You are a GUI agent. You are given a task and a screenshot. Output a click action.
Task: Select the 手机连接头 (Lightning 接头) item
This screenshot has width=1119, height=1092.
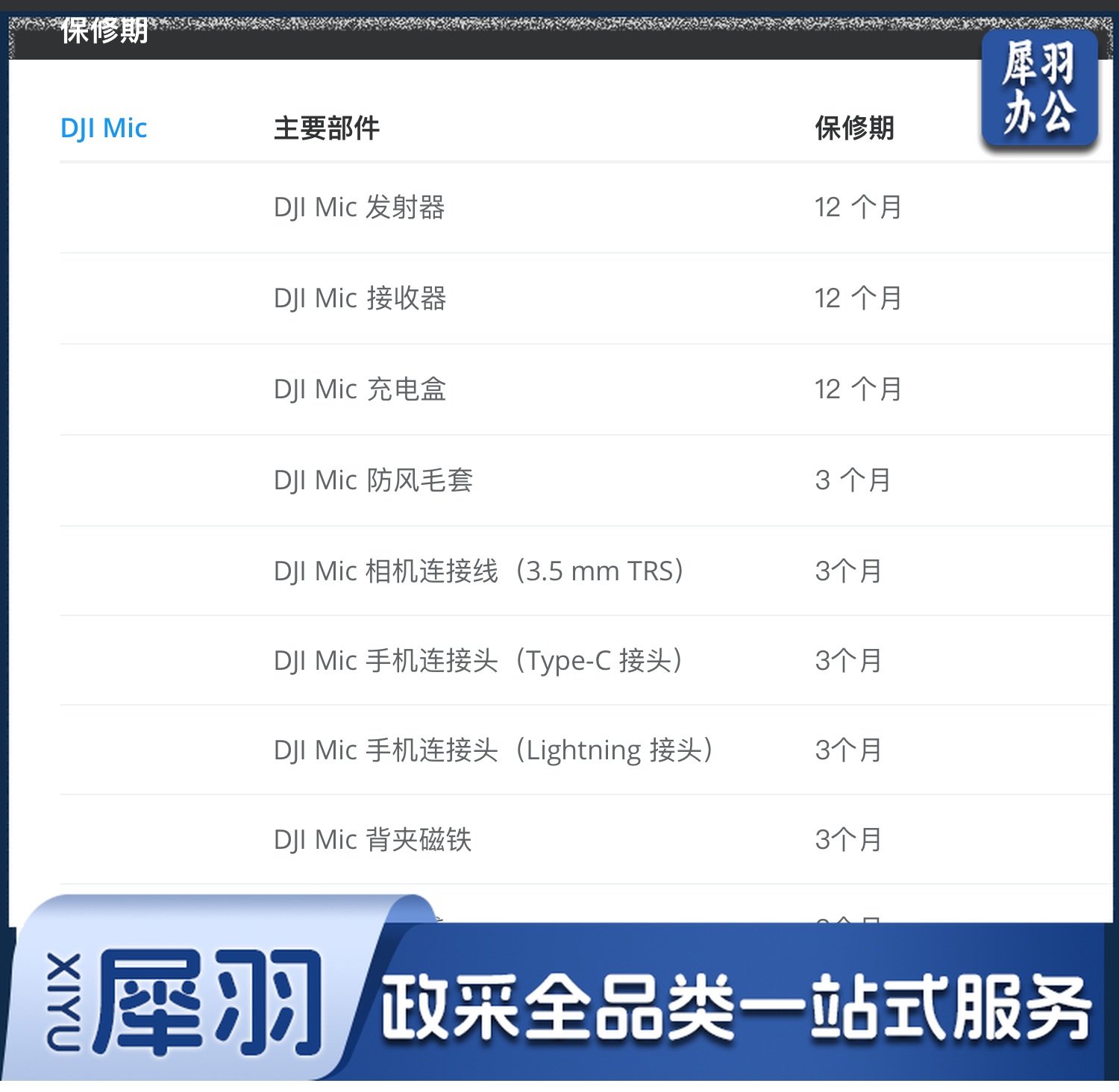coord(493,750)
